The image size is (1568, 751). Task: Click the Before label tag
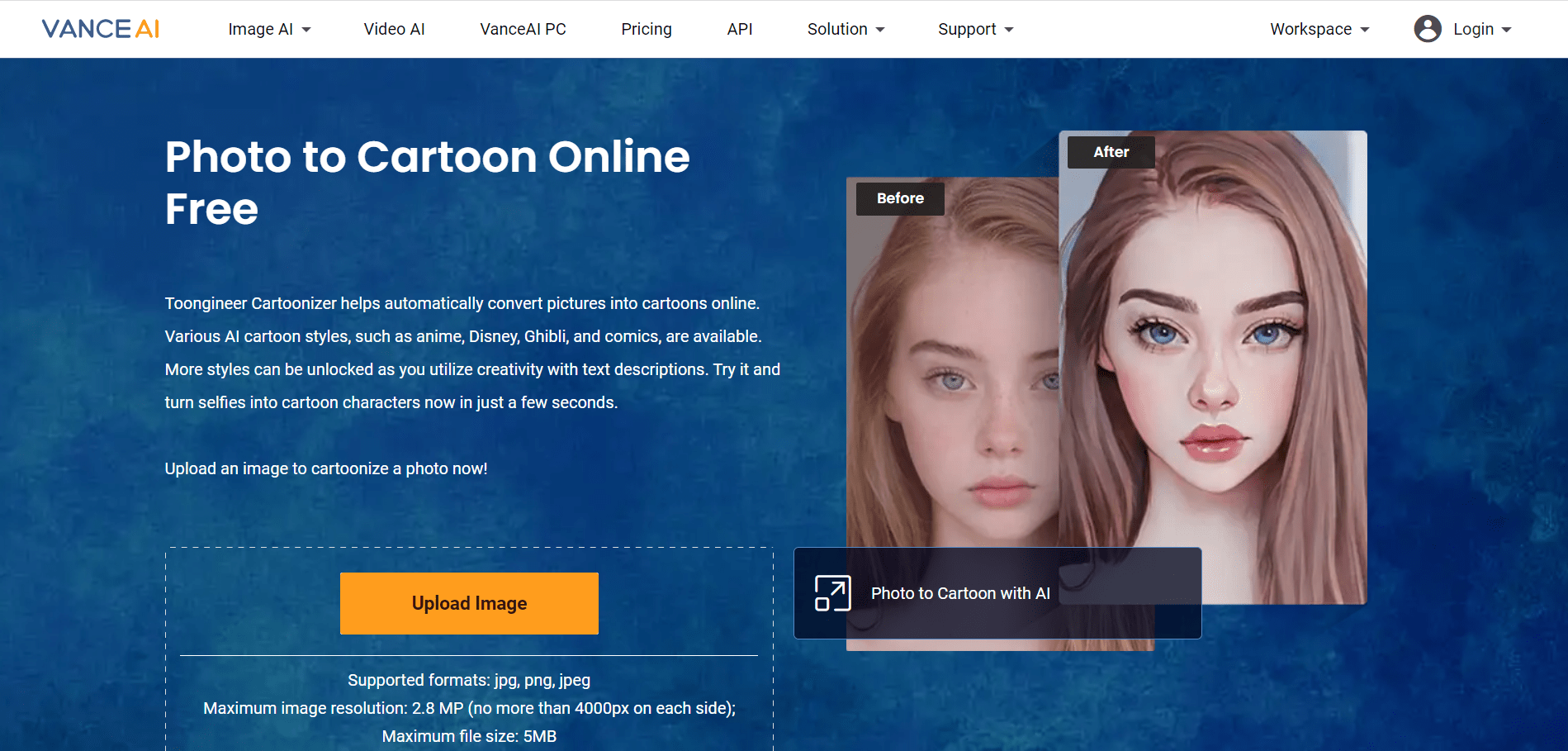coord(900,198)
